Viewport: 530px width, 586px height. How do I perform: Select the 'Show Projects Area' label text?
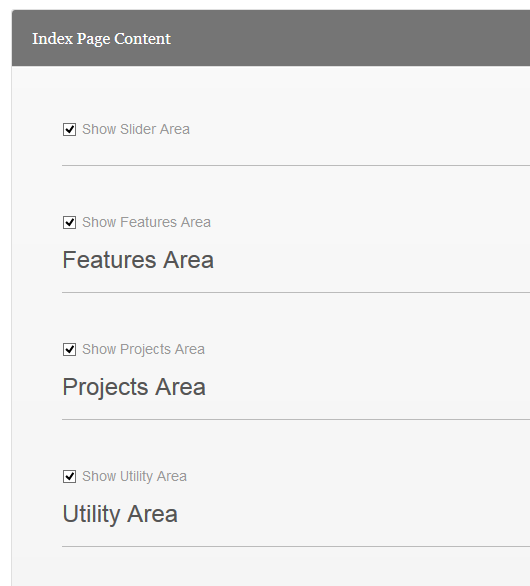click(x=143, y=349)
